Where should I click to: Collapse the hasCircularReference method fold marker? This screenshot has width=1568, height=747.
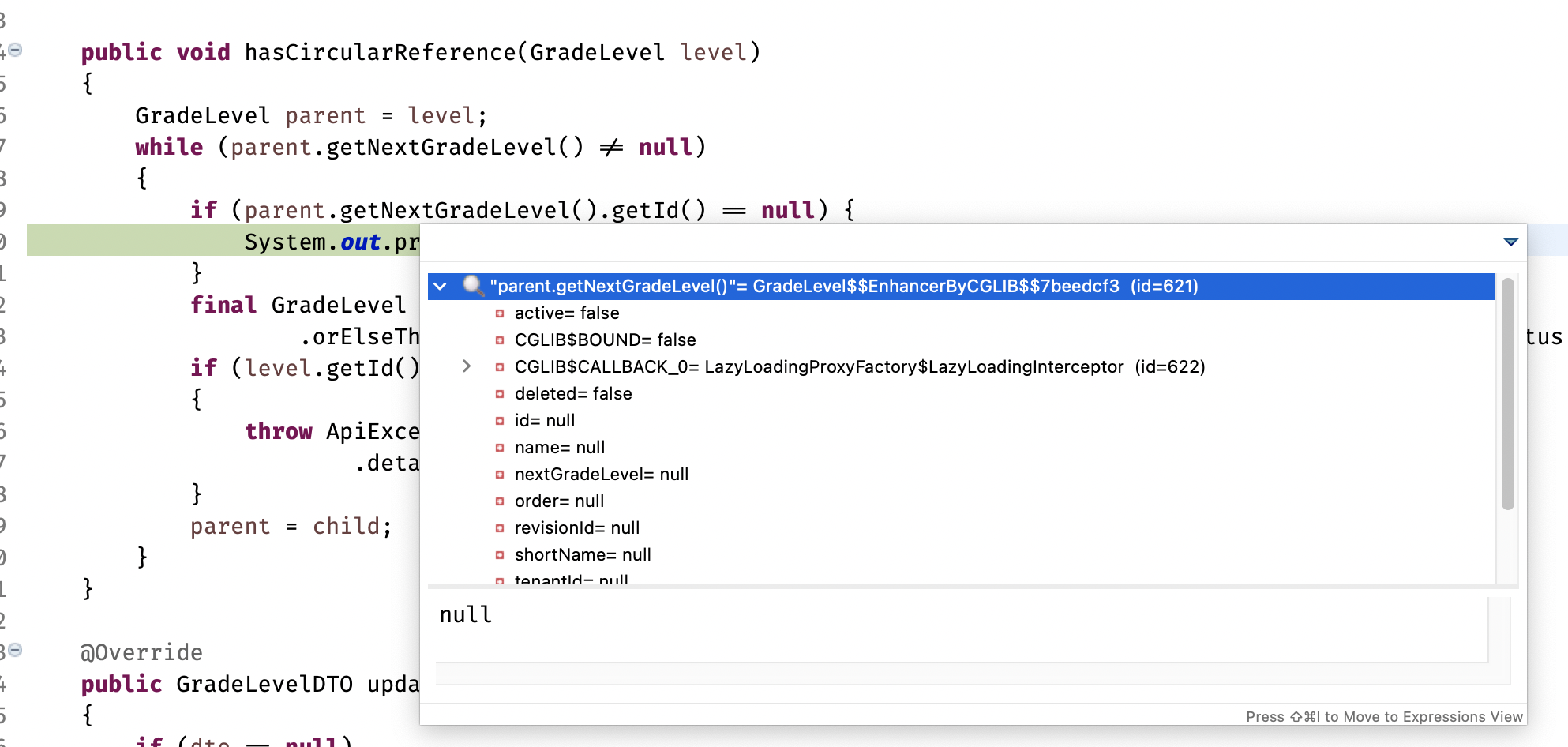coord(15,49)
